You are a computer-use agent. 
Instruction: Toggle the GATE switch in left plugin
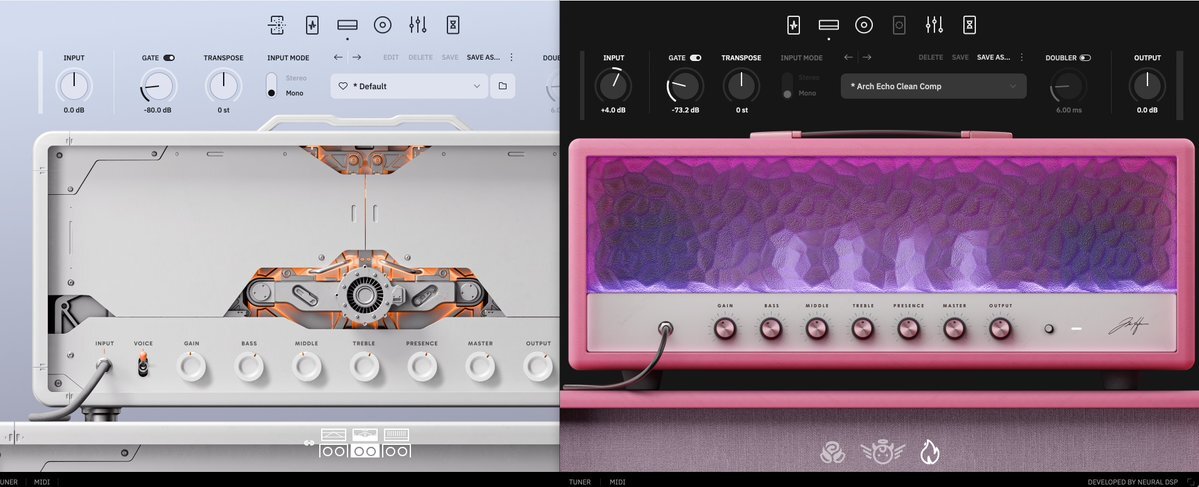169,57
